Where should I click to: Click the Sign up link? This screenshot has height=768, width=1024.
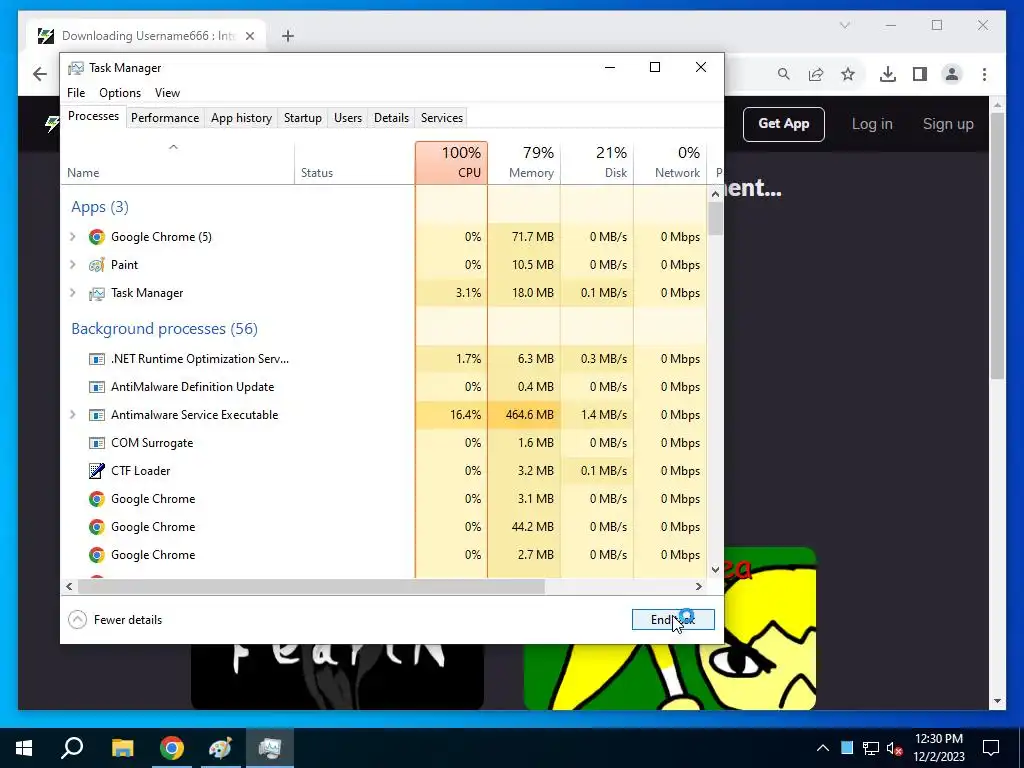coord(948,124)
